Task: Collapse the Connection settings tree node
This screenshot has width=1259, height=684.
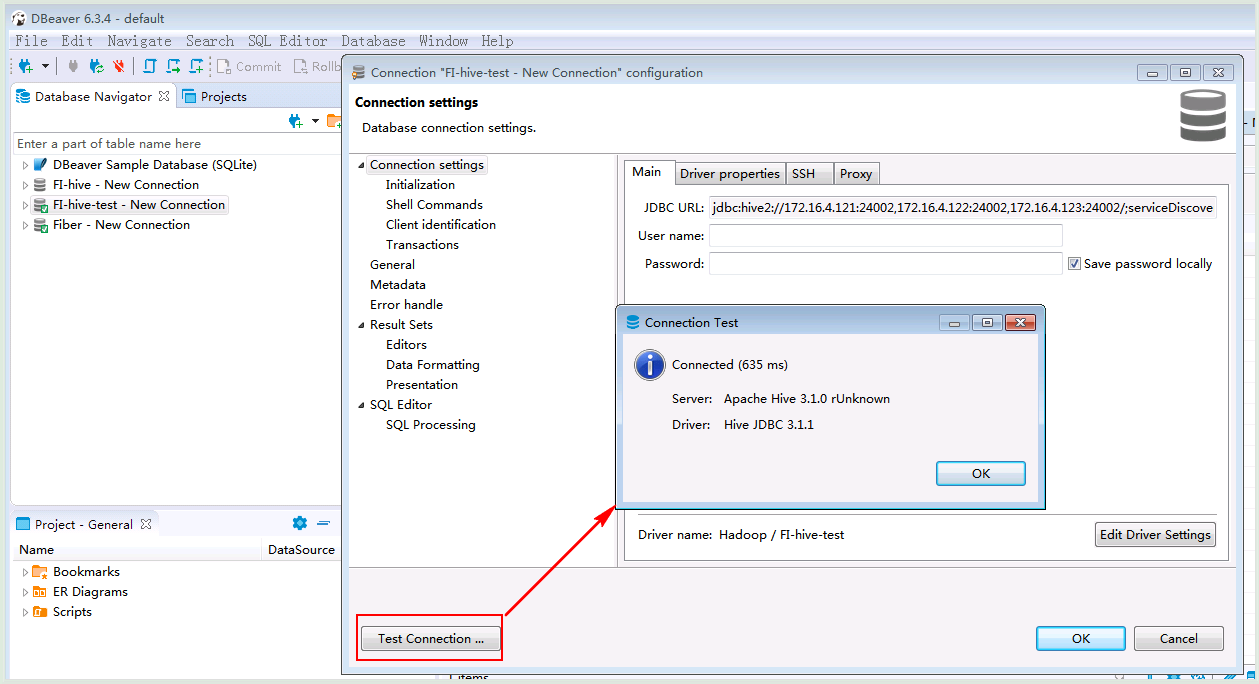Action: (x=361, y=165)
